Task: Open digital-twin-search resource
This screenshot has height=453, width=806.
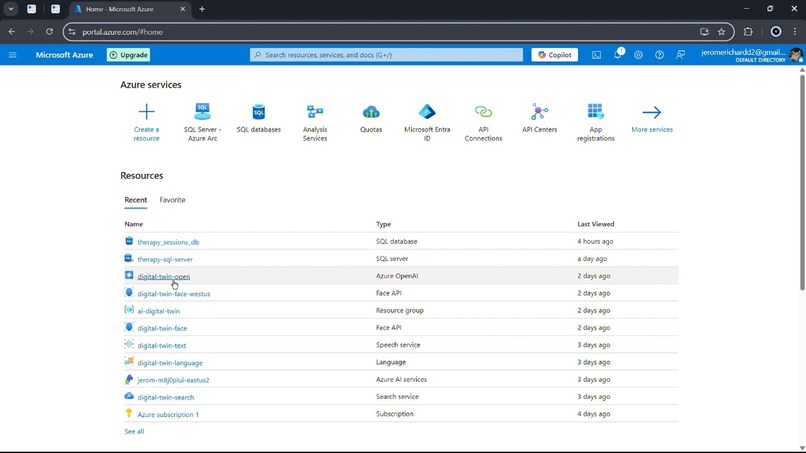Action: (166, 397)
